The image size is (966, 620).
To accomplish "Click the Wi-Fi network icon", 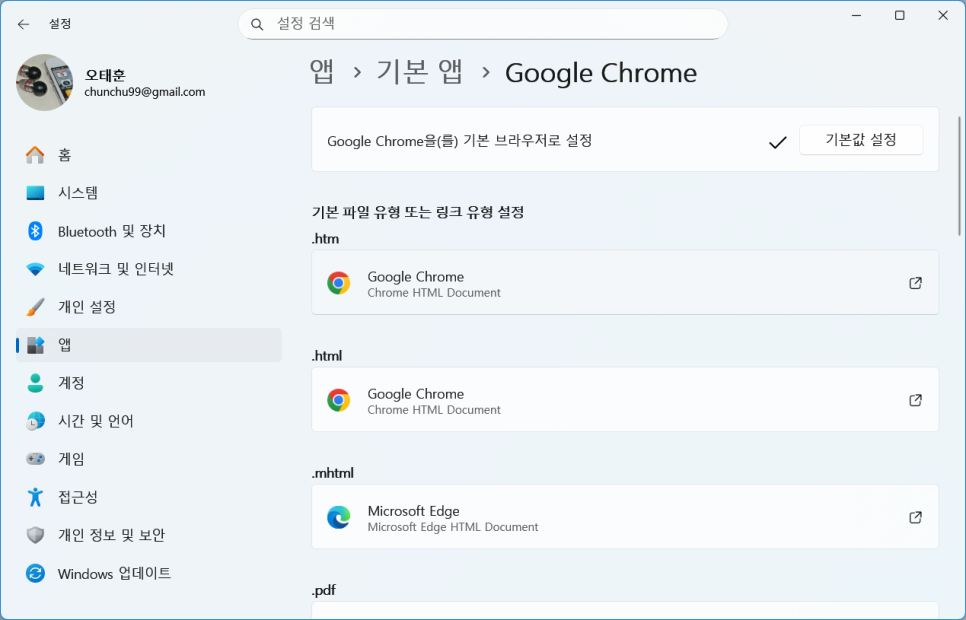I will click(x=35, y=269).
